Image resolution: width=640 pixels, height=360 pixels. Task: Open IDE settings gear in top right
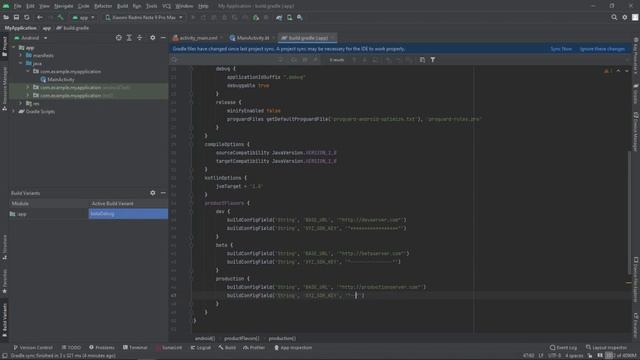tap(624, 18)
